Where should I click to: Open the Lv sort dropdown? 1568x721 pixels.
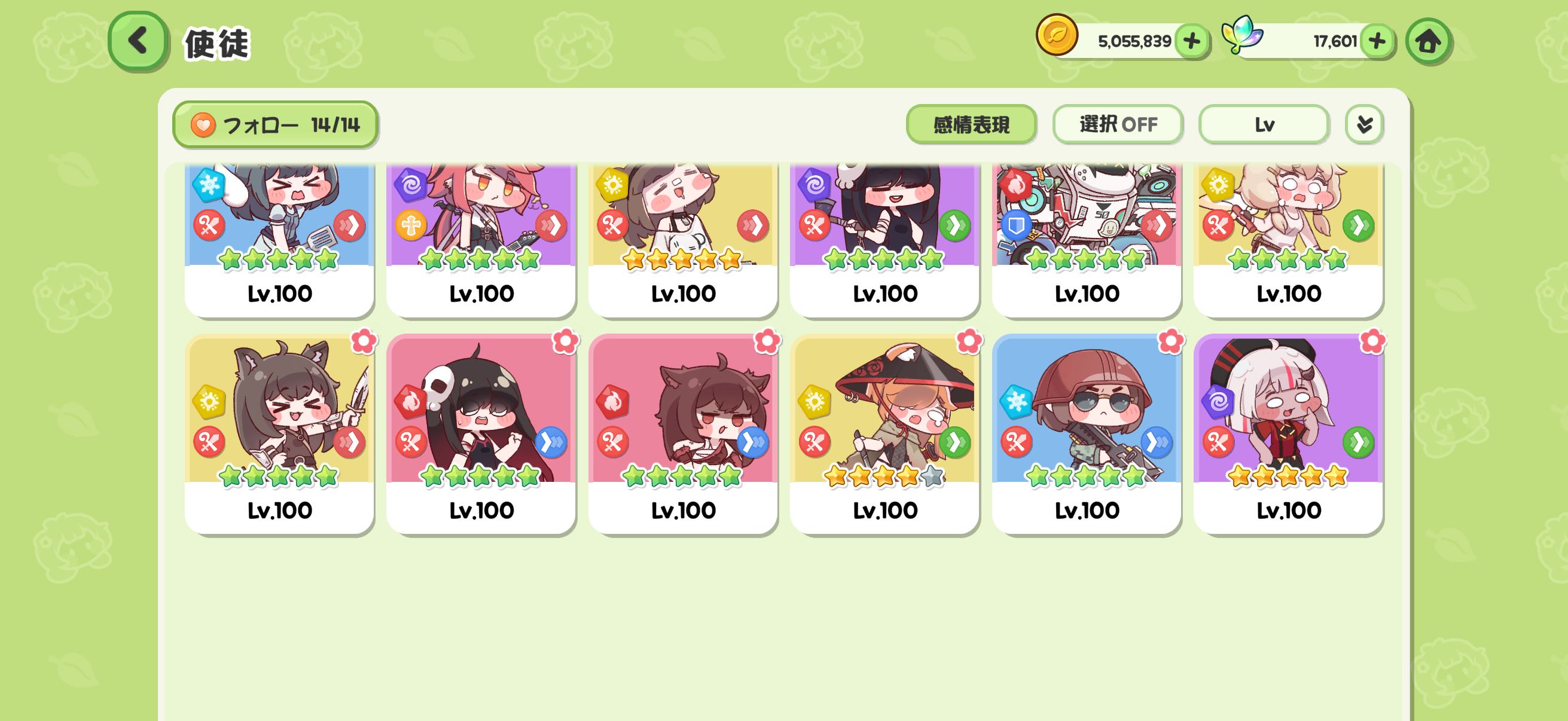click(1264, 124)
